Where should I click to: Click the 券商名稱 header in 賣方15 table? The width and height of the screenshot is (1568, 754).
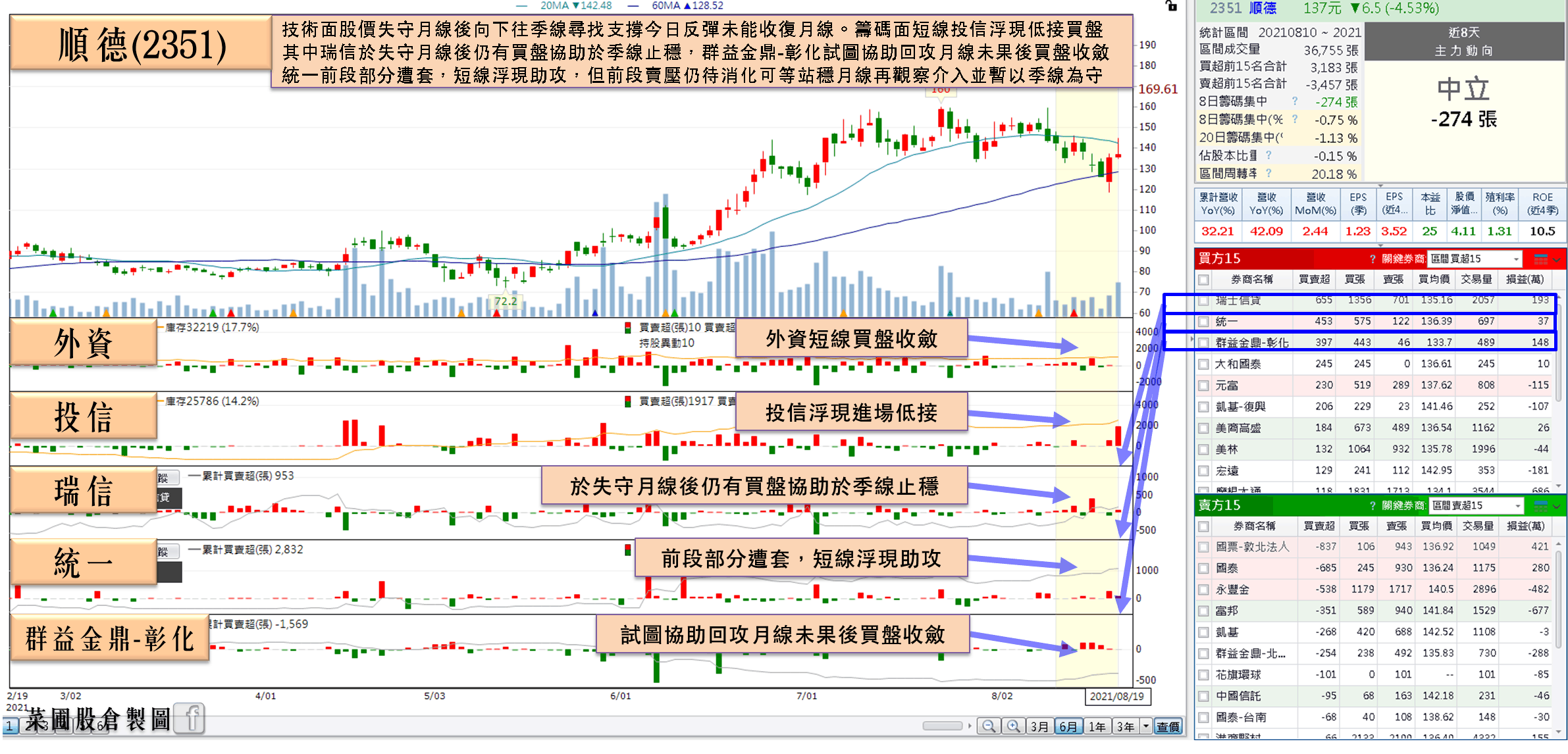coord(1254,526)
